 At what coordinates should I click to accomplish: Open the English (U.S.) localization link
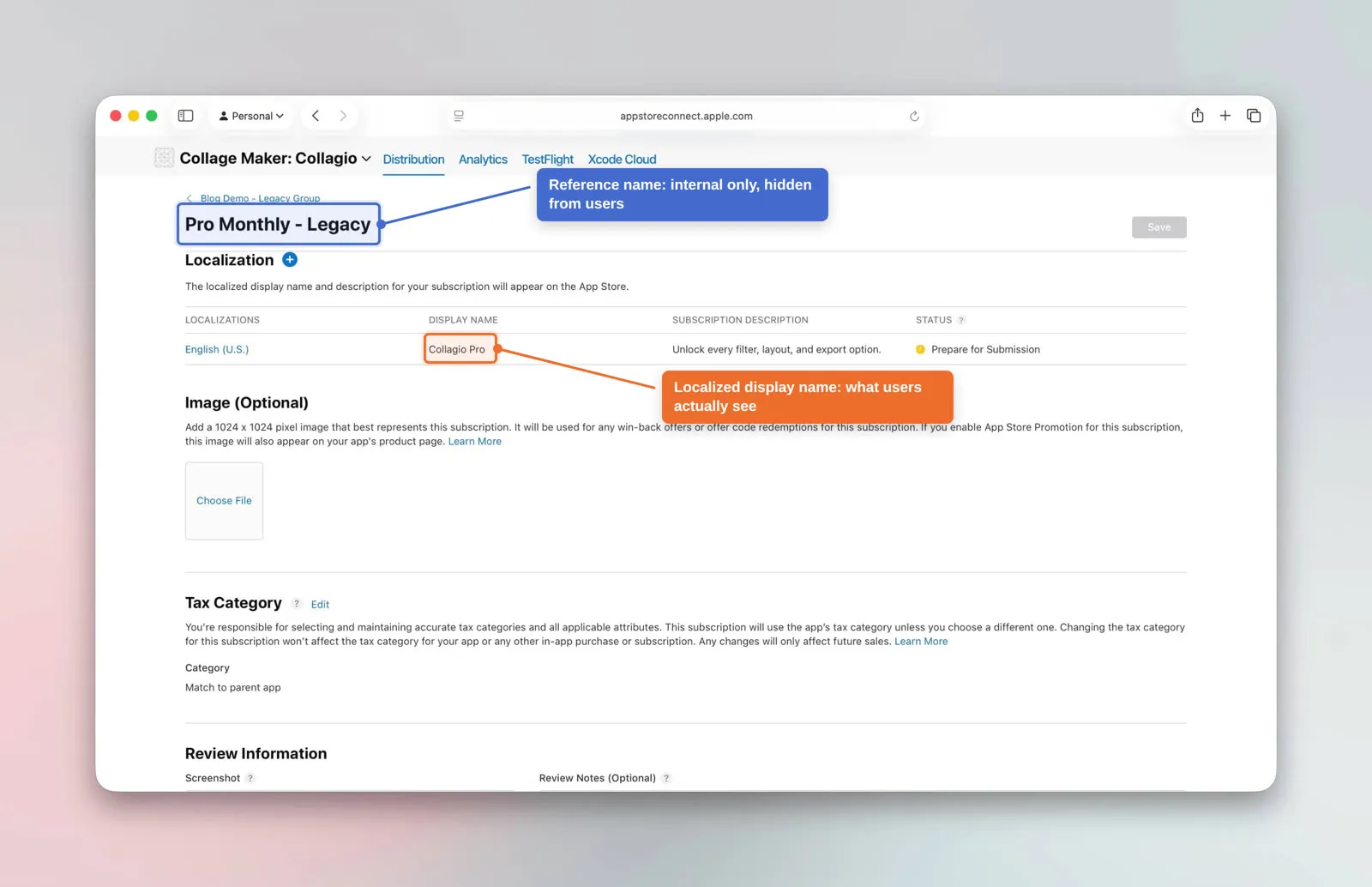(x=217, y=349)
